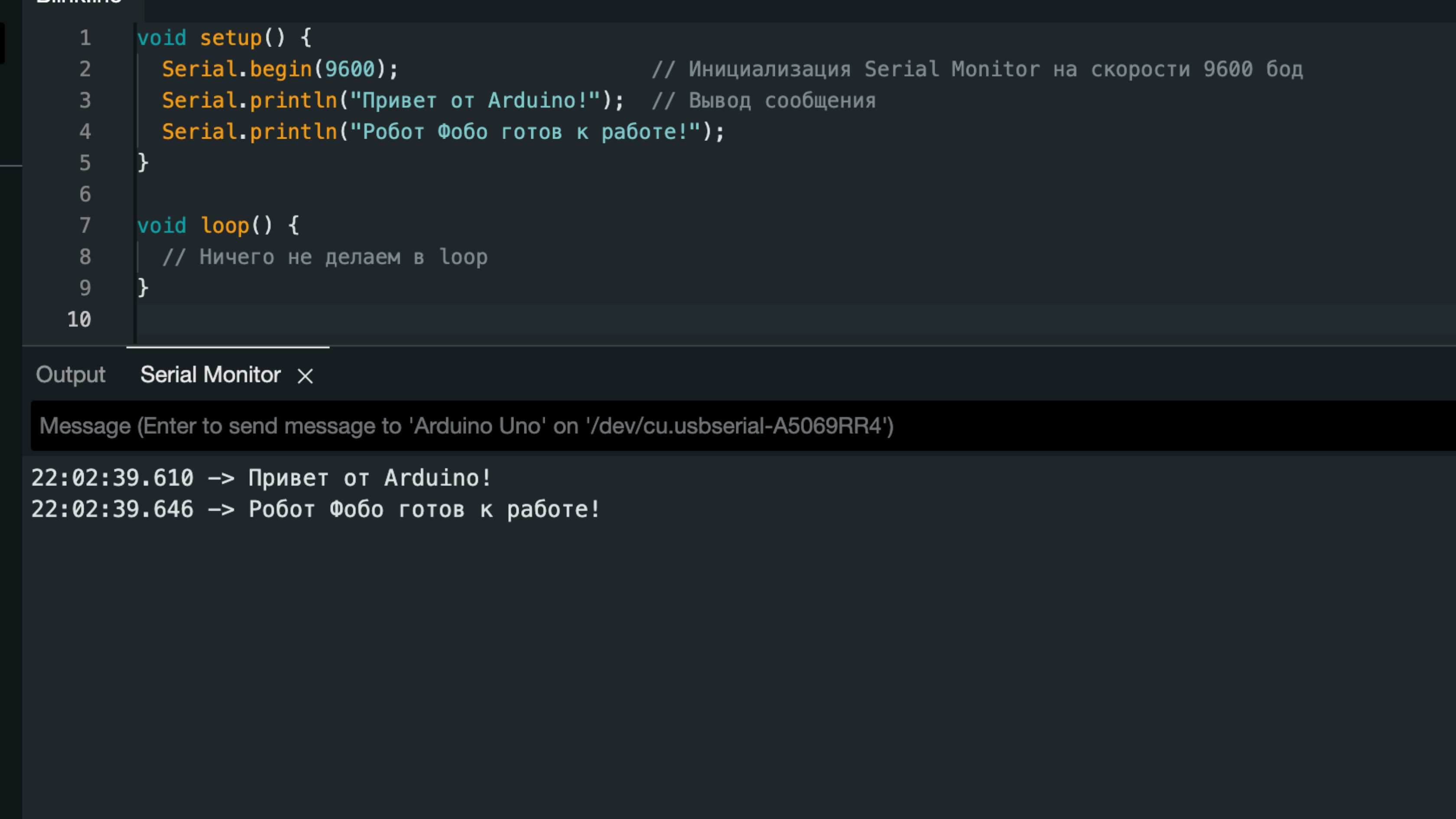This screenshot has width=1456, height=819.
Task: Place cursor on the setup function name
Action: point(231,38)
